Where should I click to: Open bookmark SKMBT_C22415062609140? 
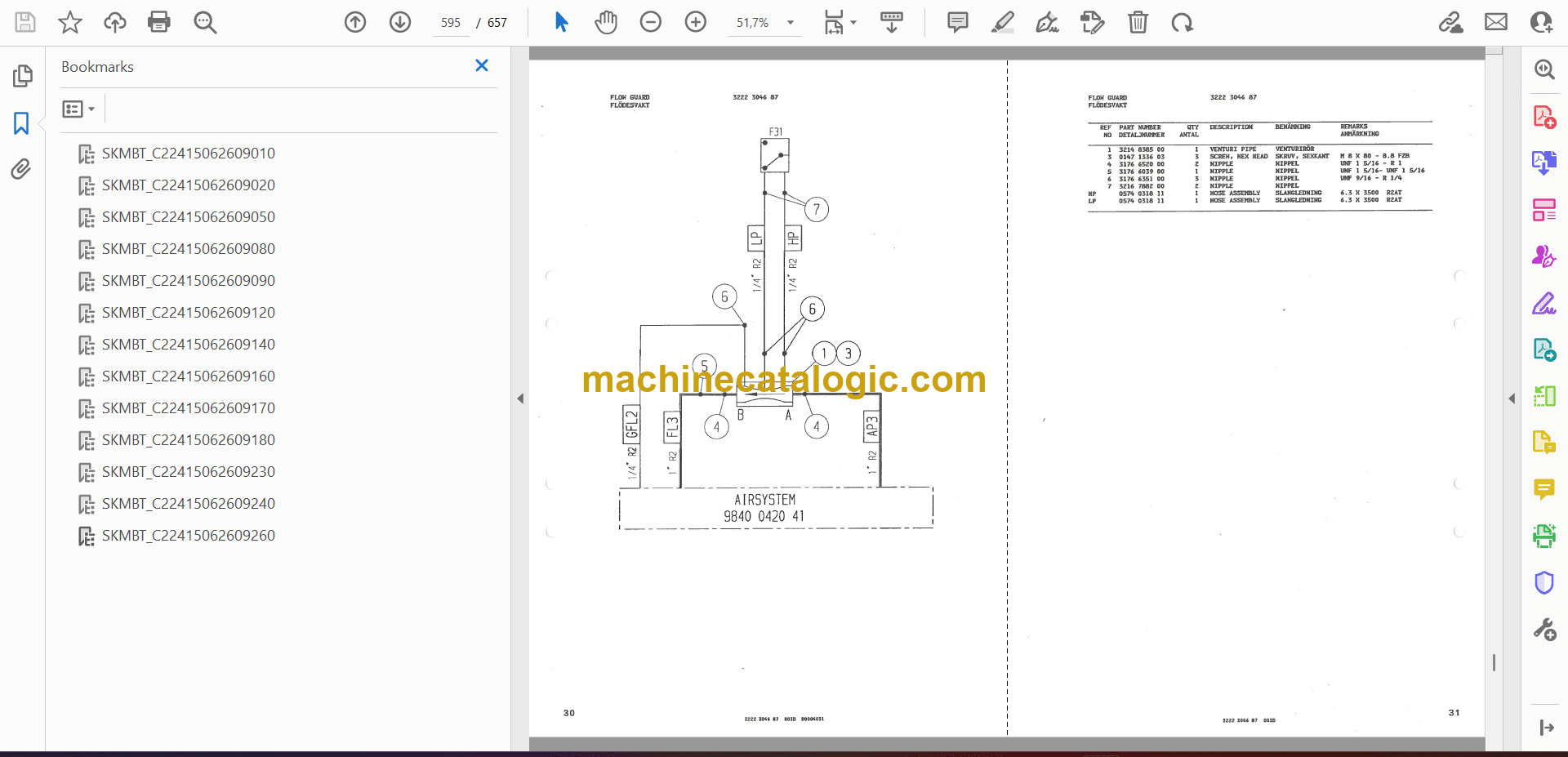click(189, 345)
